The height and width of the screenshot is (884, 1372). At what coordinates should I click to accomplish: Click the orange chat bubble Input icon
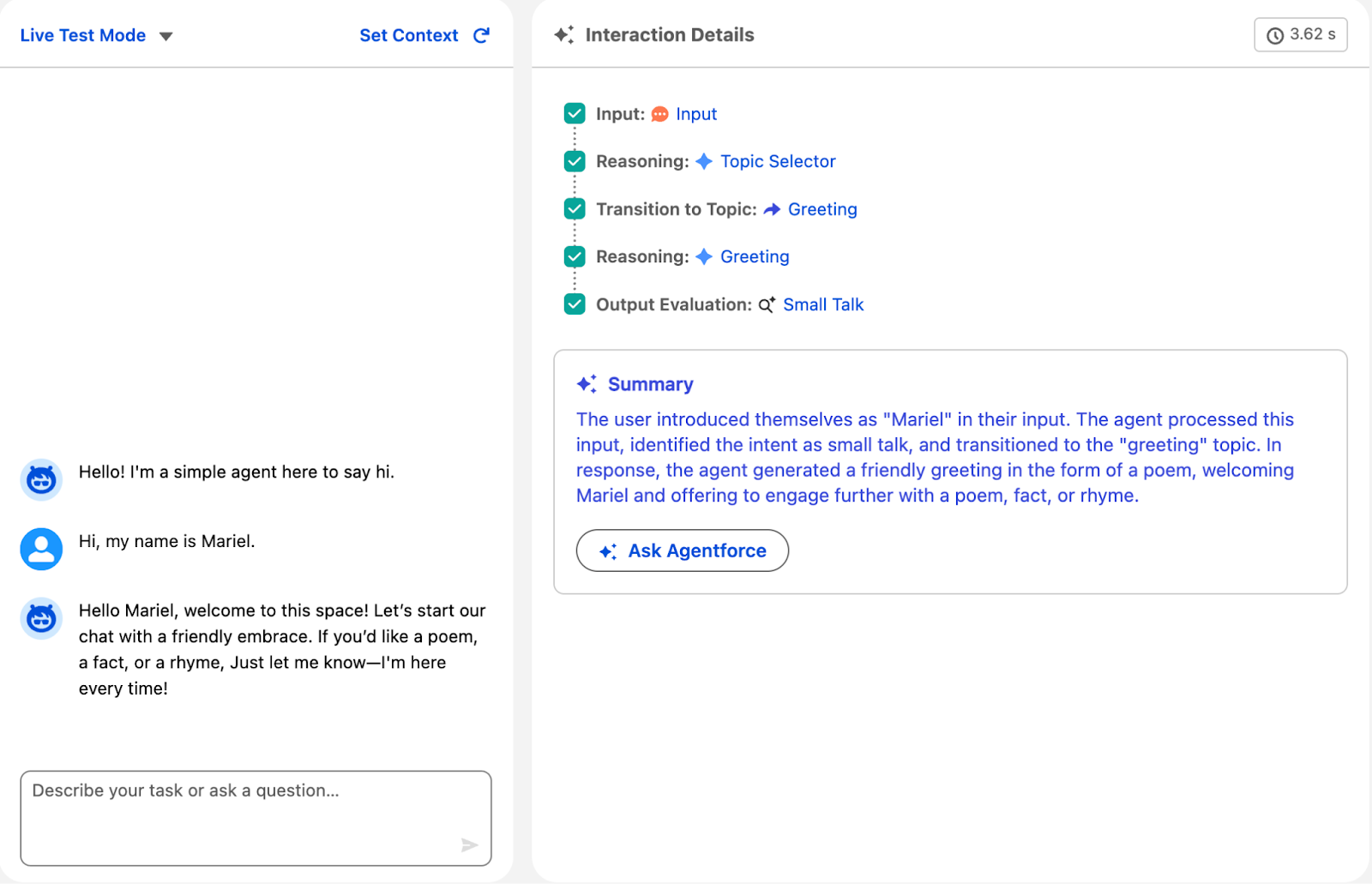tap(659, 114)
